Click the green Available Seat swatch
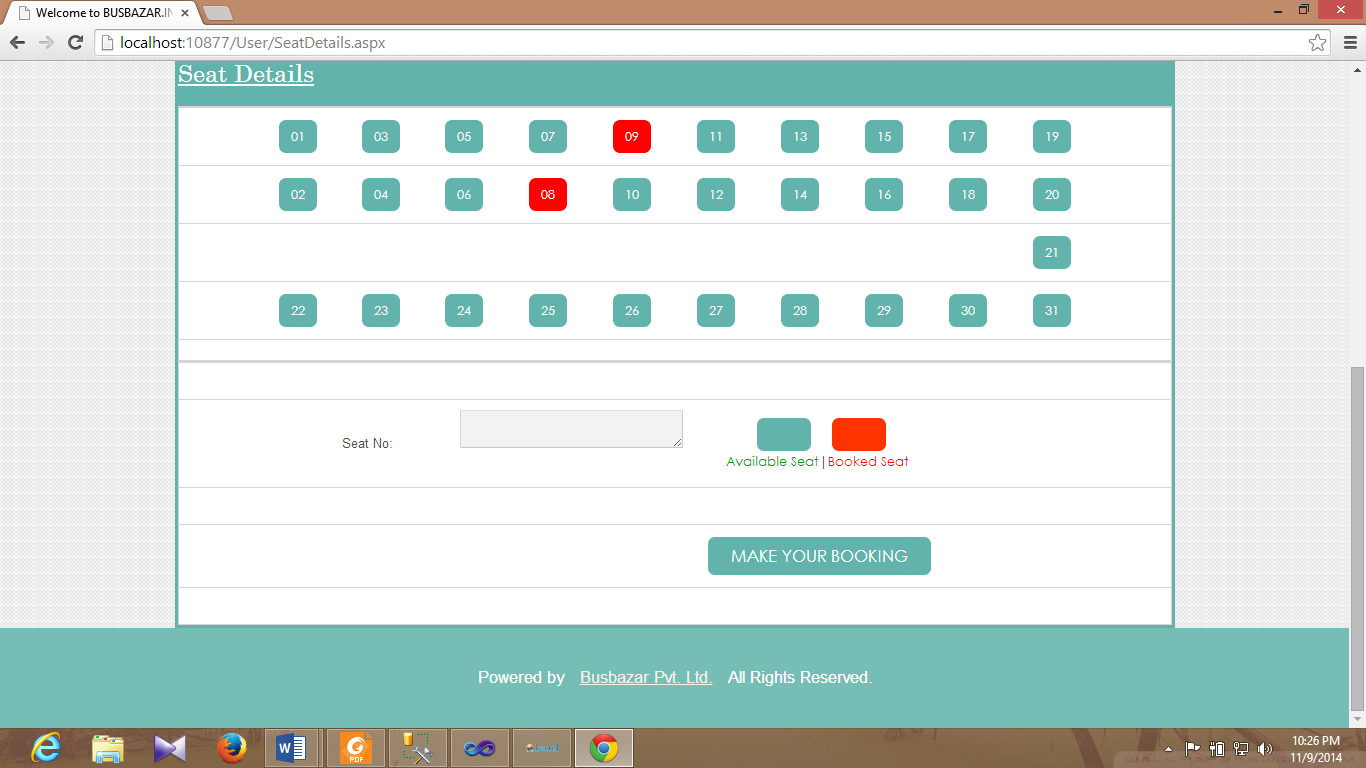The height and width of the screenshot is (768, 1366). [x=784, y=434]
